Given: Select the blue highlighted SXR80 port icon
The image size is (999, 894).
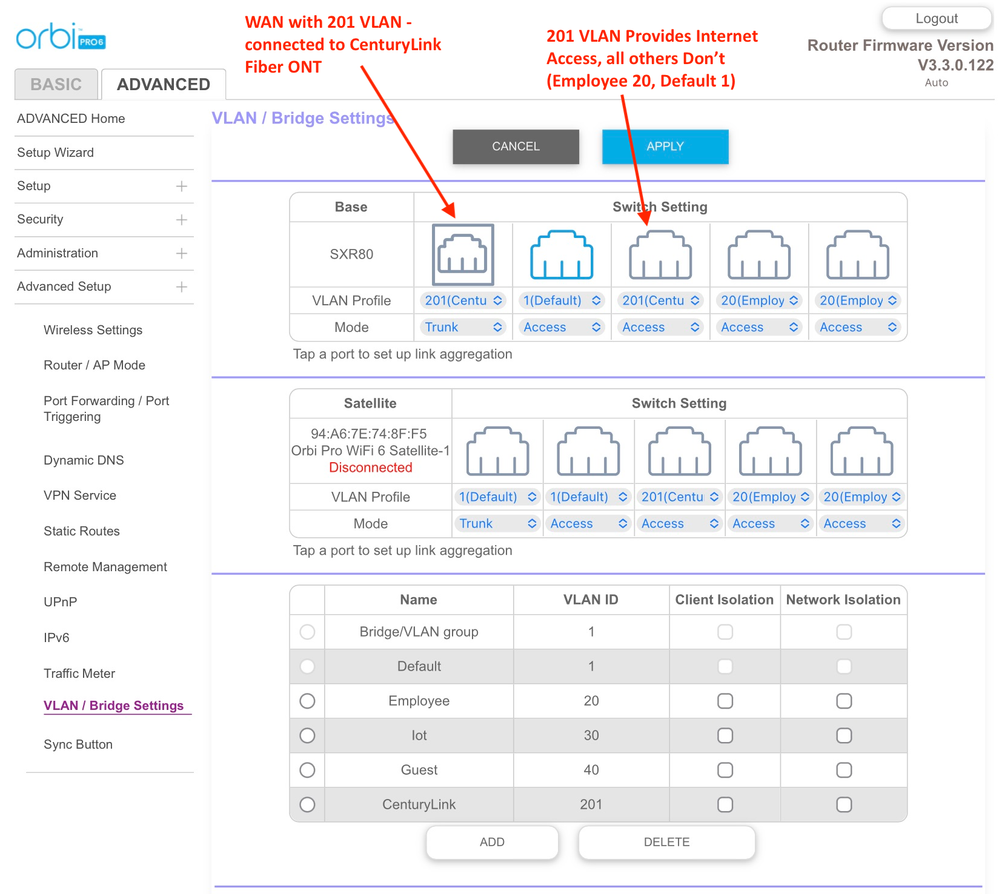Looking at the screenshot, I should [x=561, y=255].
